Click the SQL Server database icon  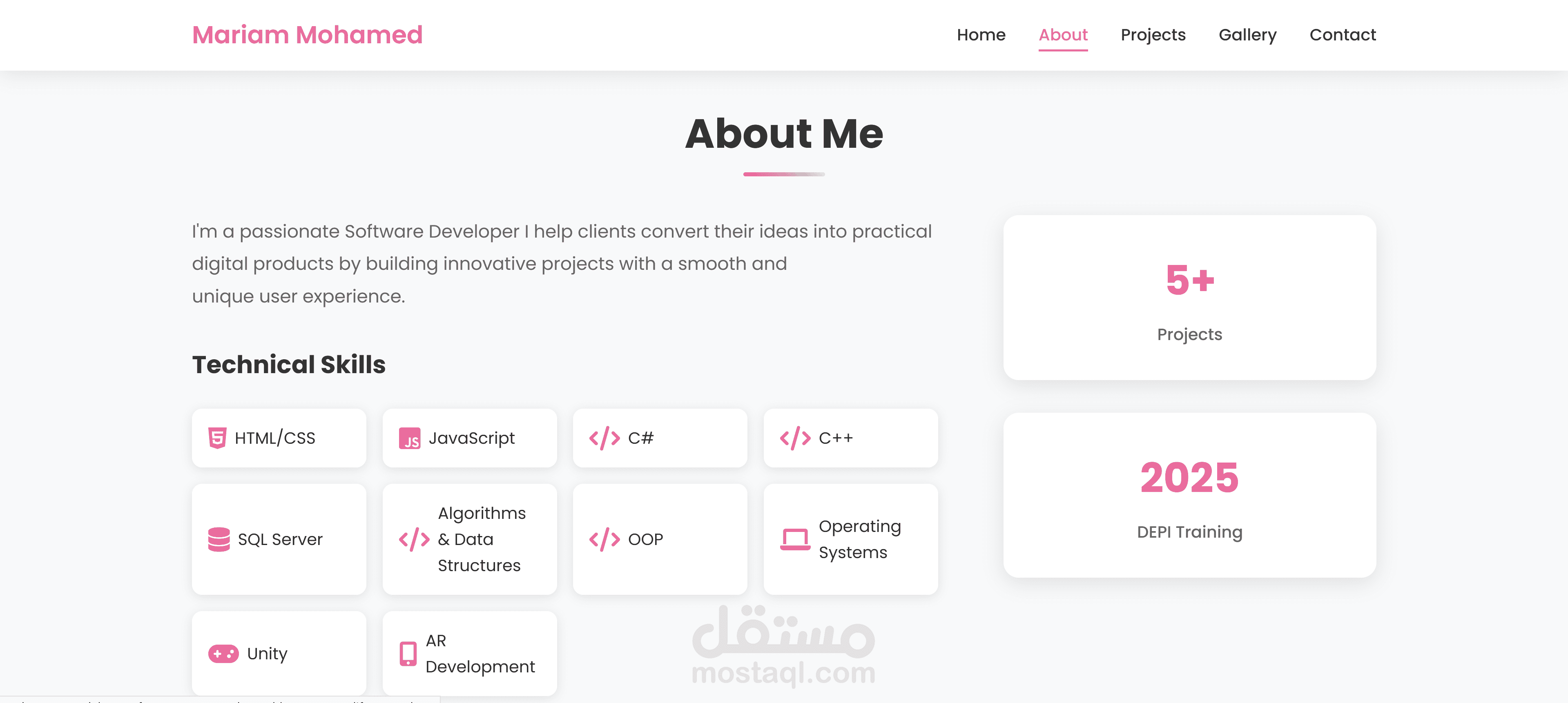(x=219, y=538)
